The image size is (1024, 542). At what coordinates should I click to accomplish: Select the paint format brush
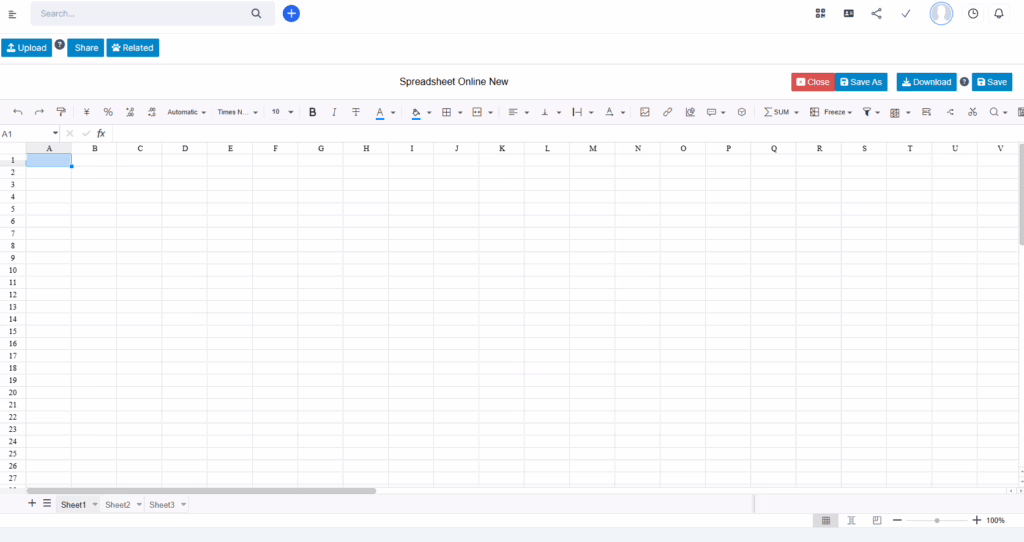61,112
